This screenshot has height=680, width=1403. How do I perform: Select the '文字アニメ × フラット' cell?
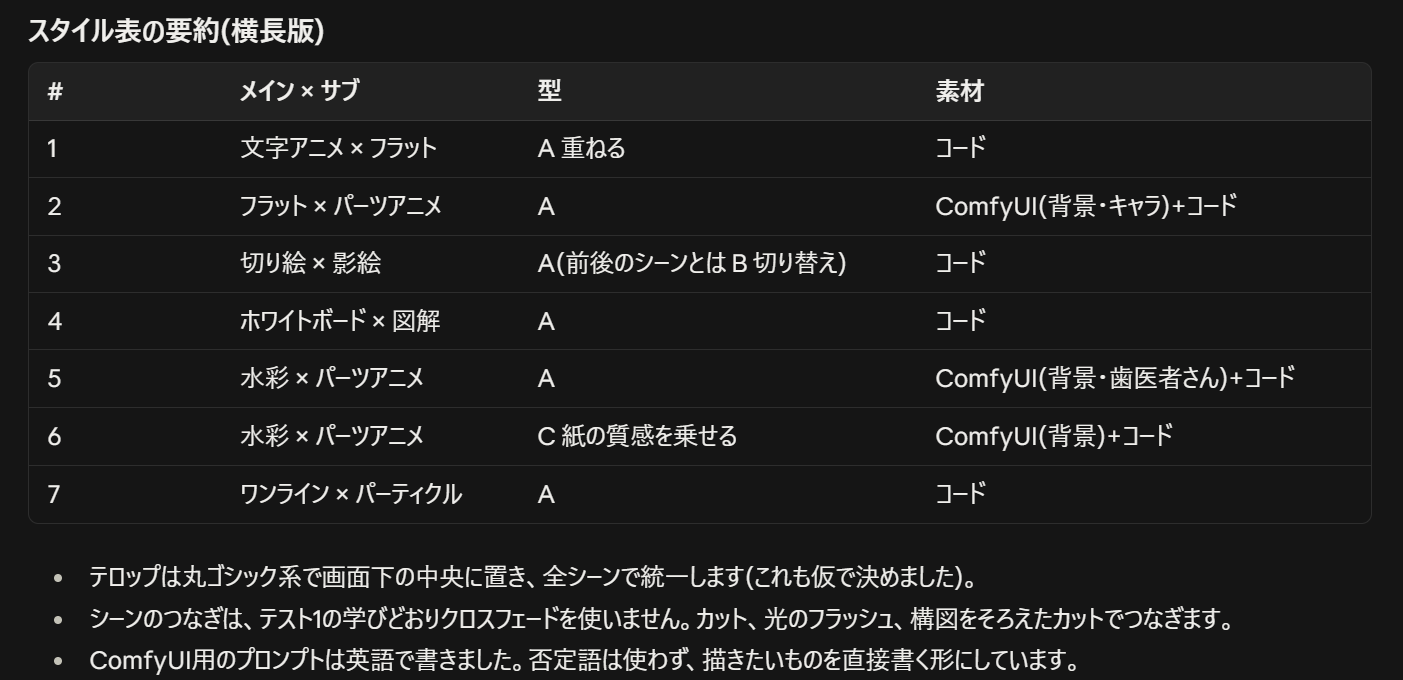pos(338,149)
